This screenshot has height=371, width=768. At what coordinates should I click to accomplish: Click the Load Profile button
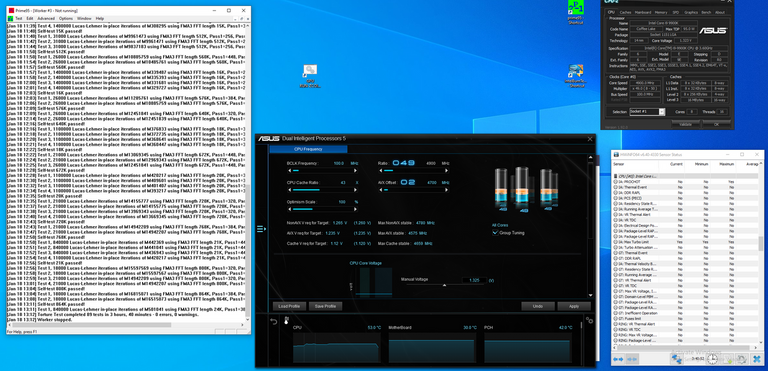pyautogui.click(x=289, y=306)
